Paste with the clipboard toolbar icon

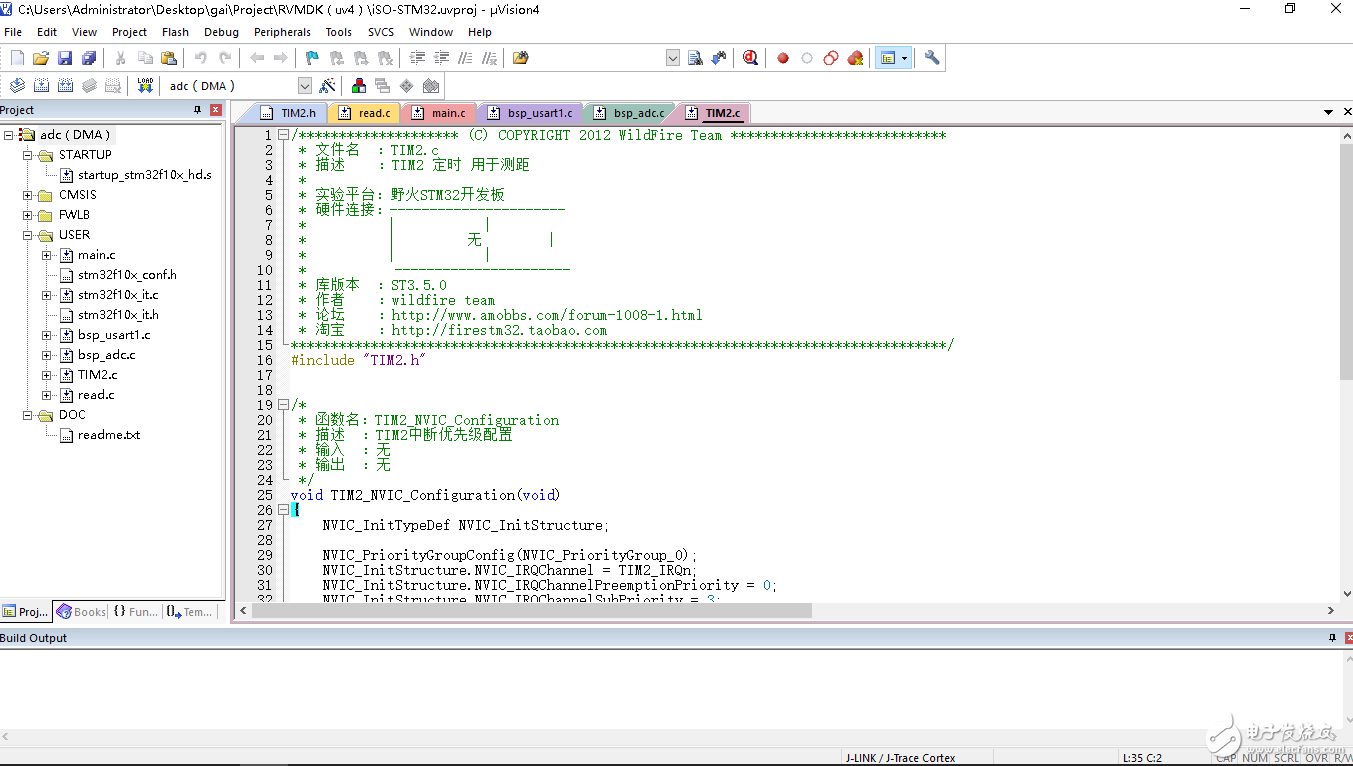[169, 58]
